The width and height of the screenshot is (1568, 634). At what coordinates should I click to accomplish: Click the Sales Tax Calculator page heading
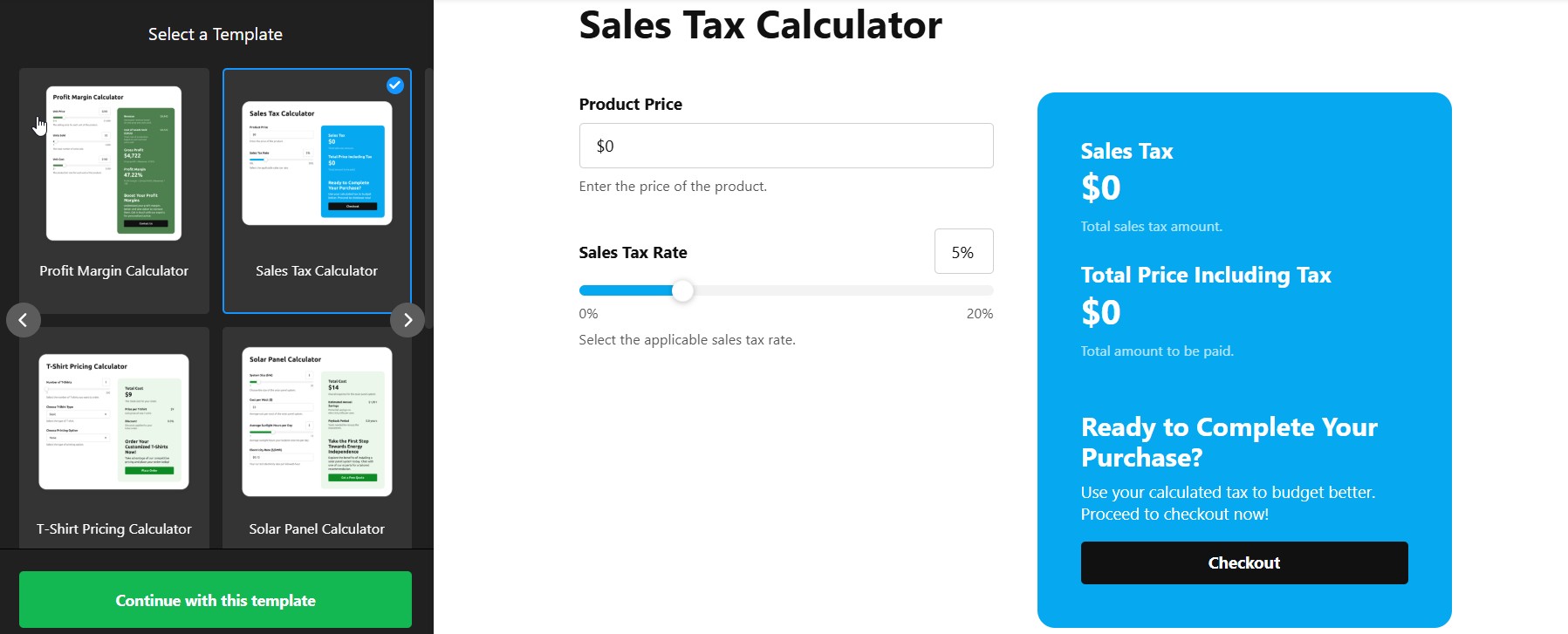pyautogui.click(x=760, y=24)
